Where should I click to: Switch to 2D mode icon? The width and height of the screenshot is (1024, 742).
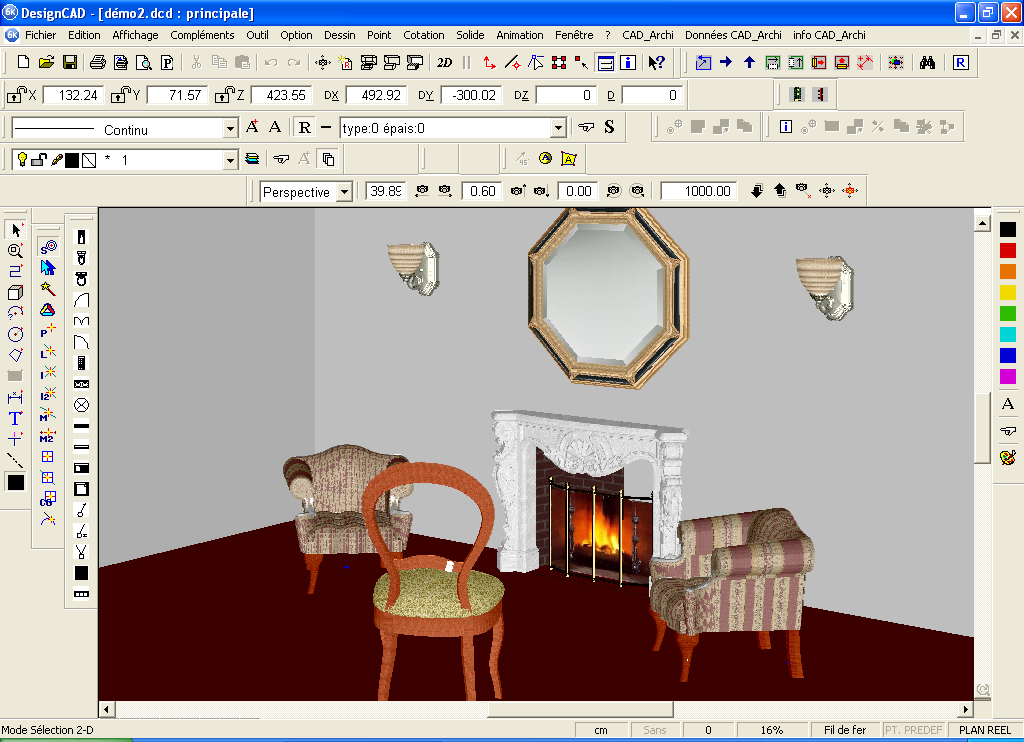(444, 62)
